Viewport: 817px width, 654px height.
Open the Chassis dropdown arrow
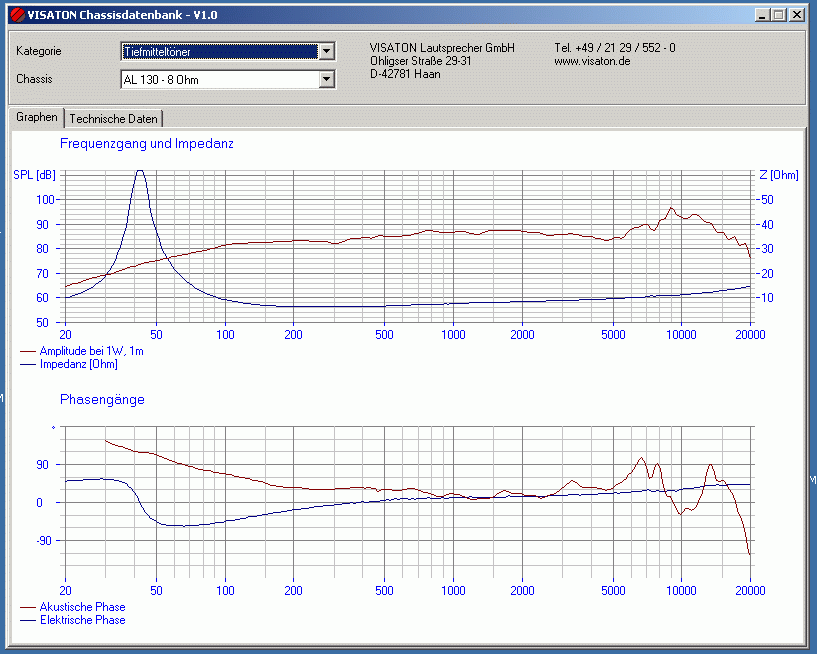click(x=327, y=79)
